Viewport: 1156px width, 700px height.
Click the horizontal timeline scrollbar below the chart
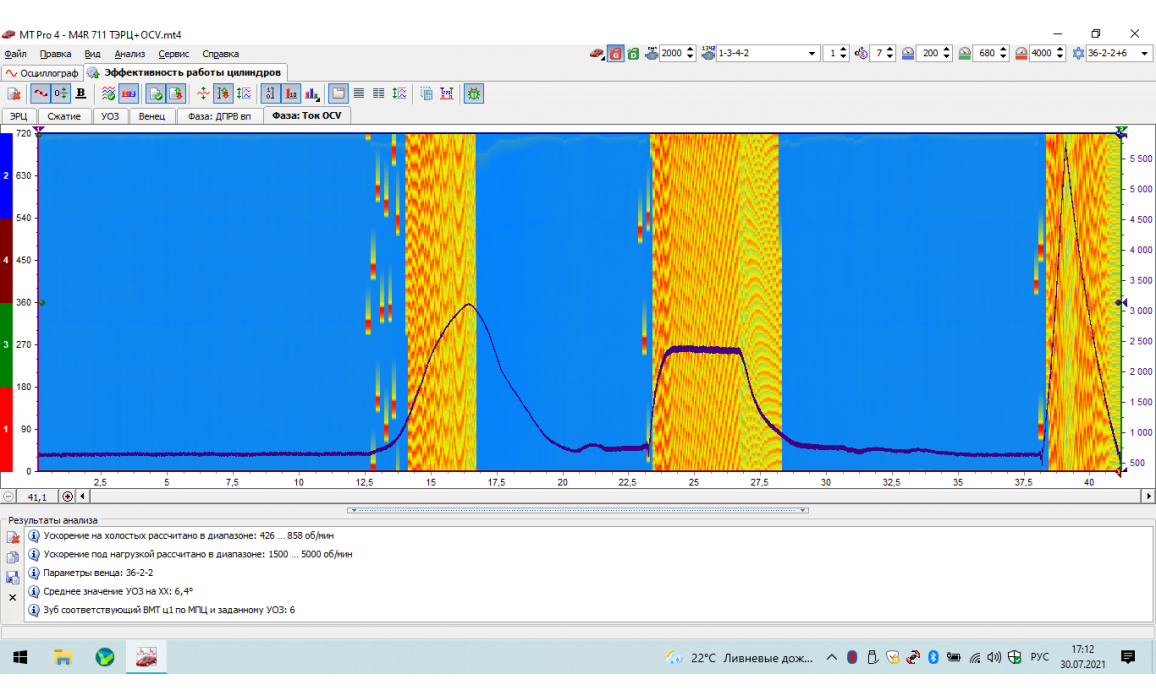(x=600, y=496)
